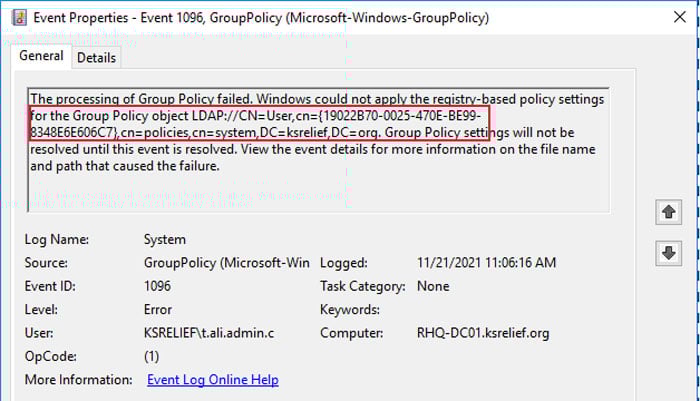This screenshot has width=700, height=401.
Task: Select the Logged timestamp 11/21/2021 11:06:16 AM
Action: coord(487,263)
